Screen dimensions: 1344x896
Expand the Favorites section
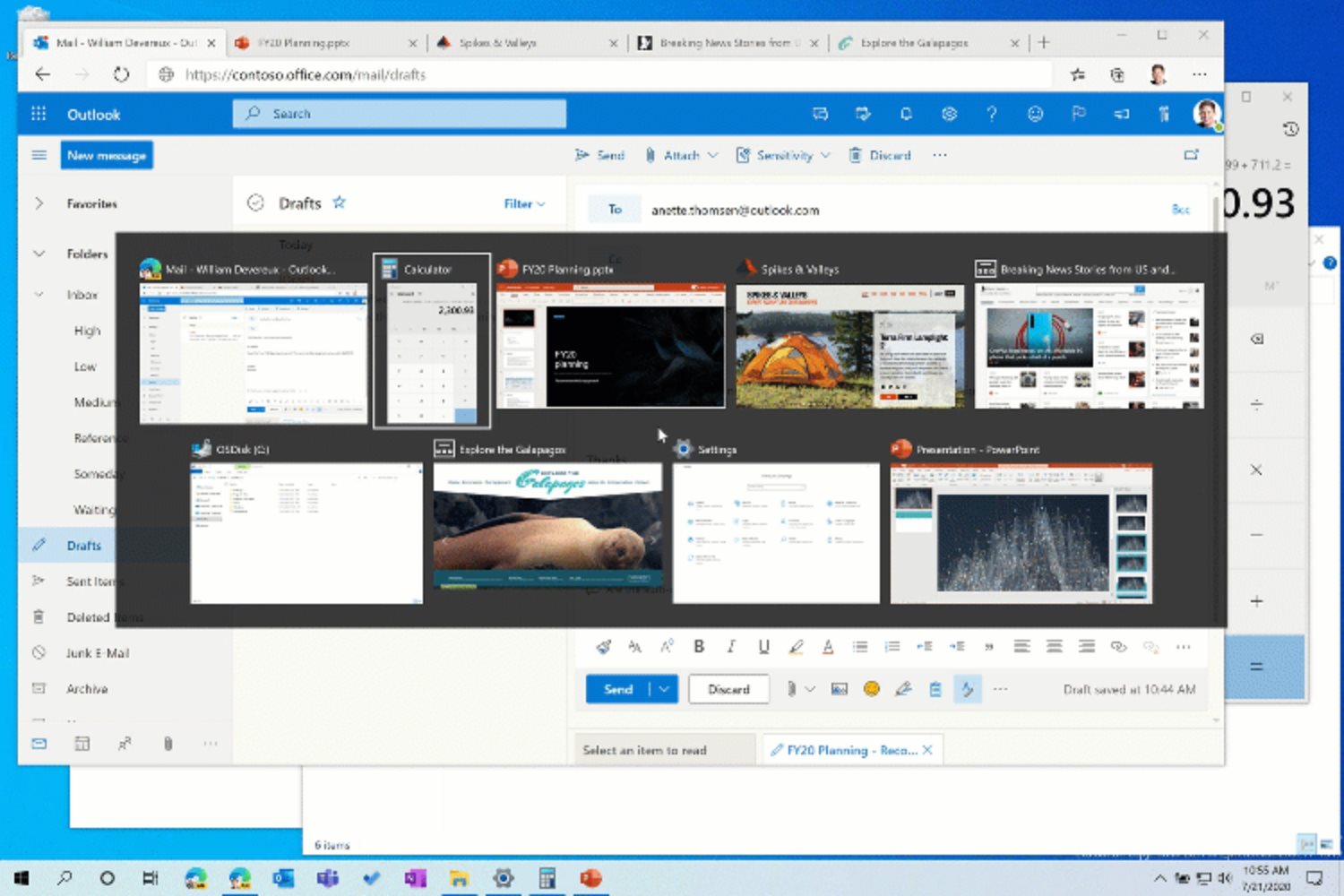tap(39, 203)
